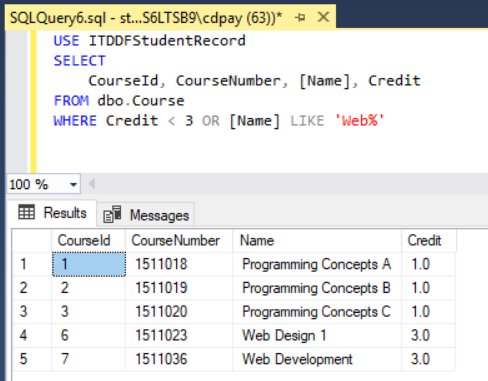Image resolution: width=488 pixels, height=381 pixels.
Task: Close the SQLQuery6.sql tab
Action: (323, 17)
